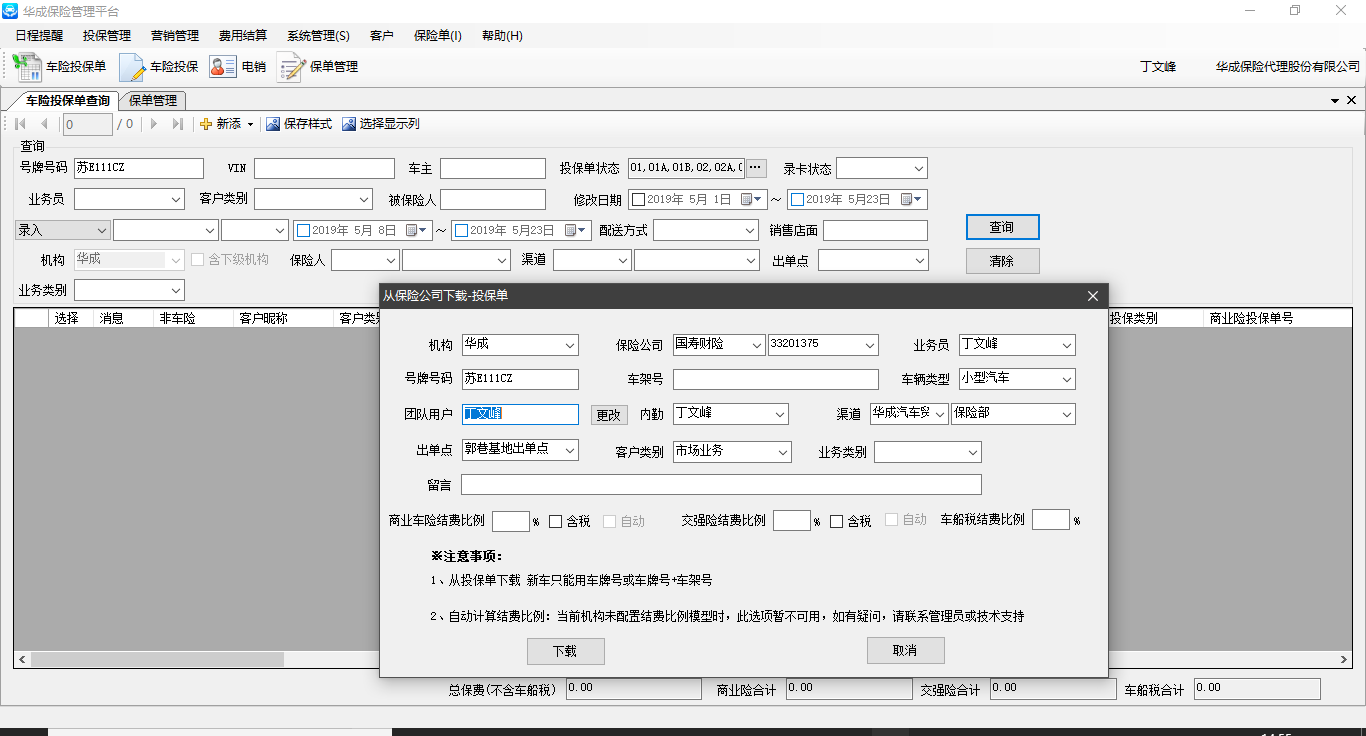Click the 车架号 input field in dialog
Screen dimensions: 1366x736
click(x=775, y=380)
